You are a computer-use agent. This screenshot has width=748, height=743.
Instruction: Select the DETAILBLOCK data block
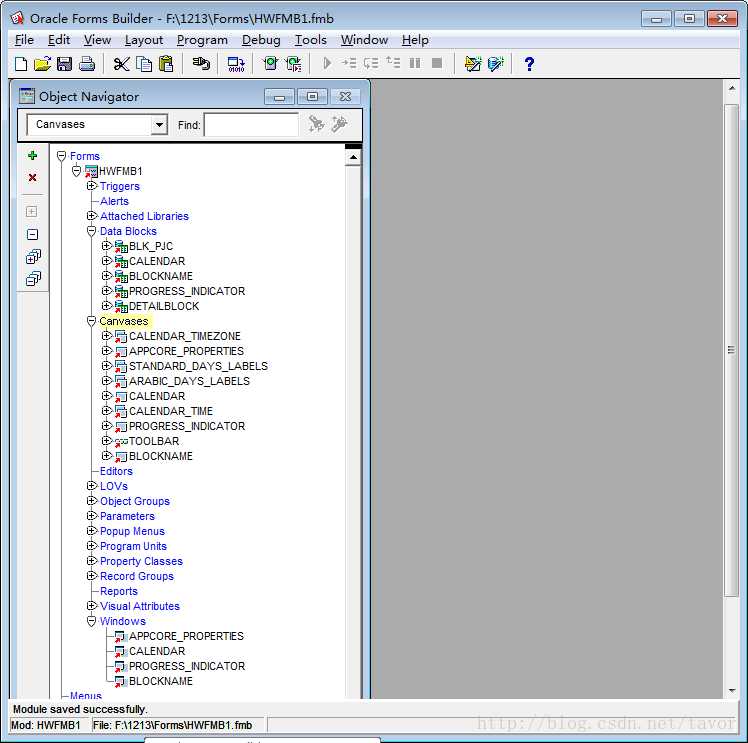(164, 306)
